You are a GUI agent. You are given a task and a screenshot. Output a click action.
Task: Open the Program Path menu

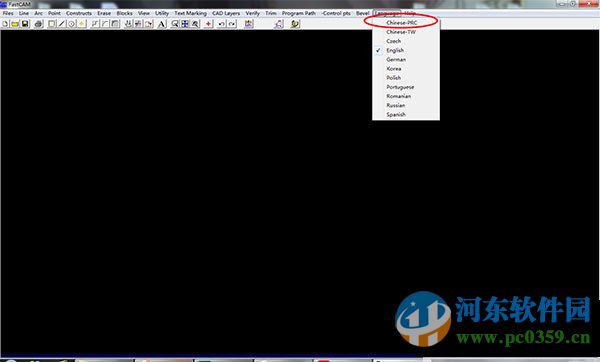click(x=299, y=13)
